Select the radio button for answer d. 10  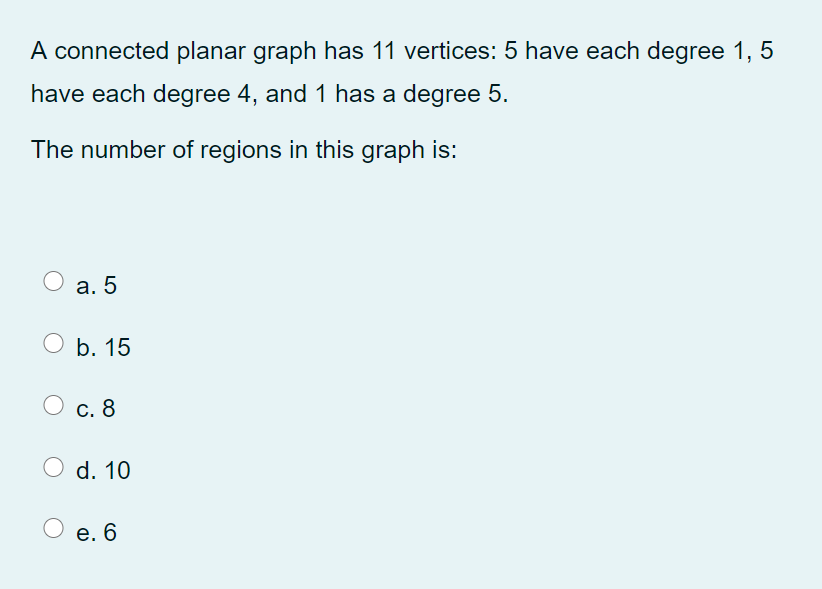click(52, 465)
